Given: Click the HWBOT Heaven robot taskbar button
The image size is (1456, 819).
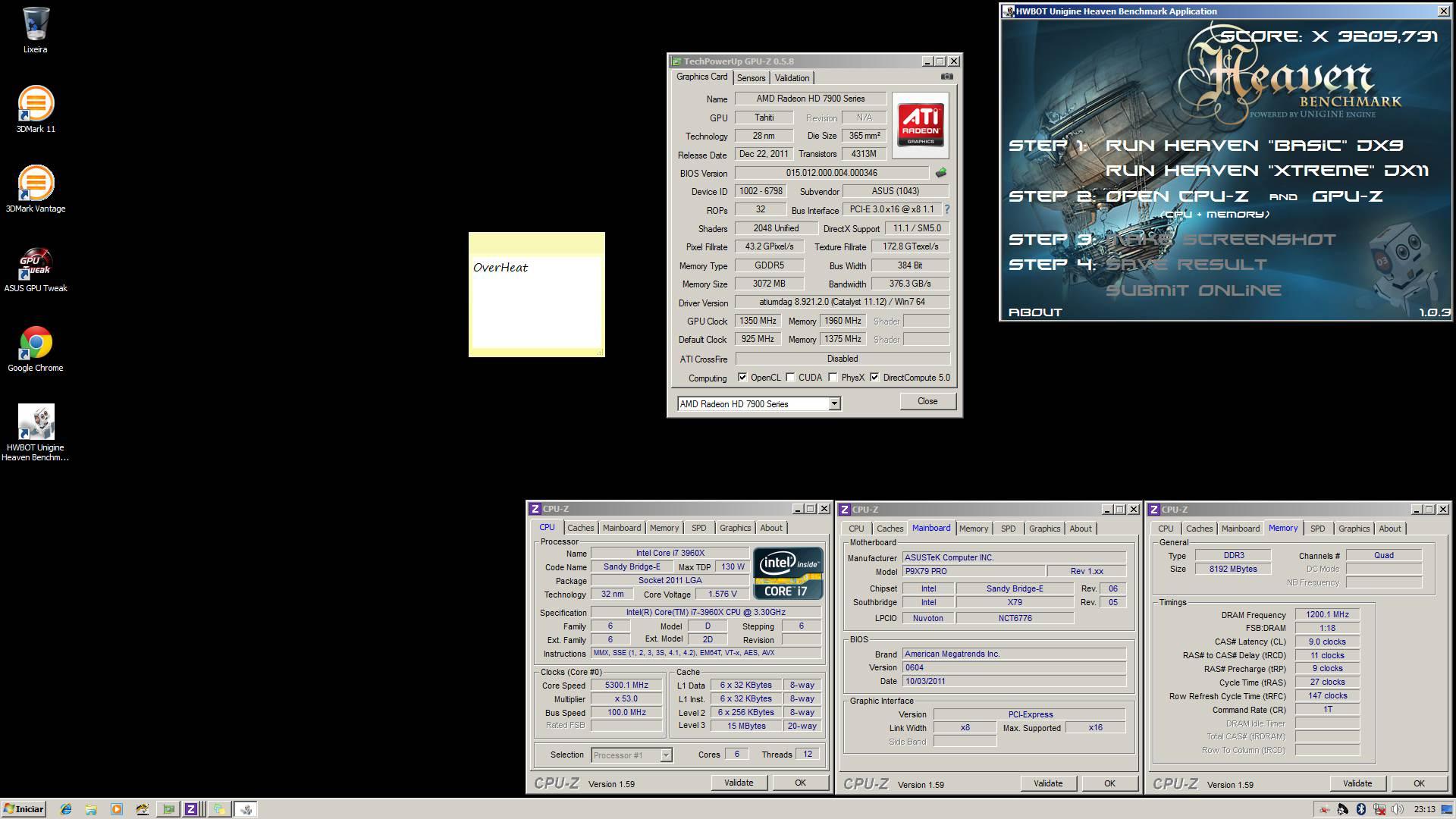Looking at the screenshot, I should (245, 809).
